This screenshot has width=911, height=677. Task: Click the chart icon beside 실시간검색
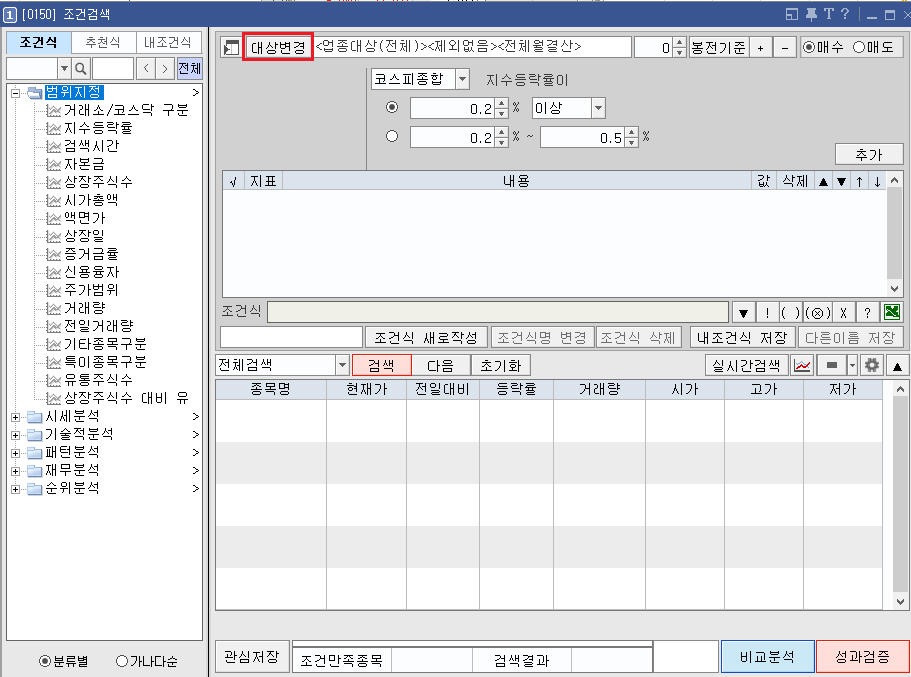[803, 364]
